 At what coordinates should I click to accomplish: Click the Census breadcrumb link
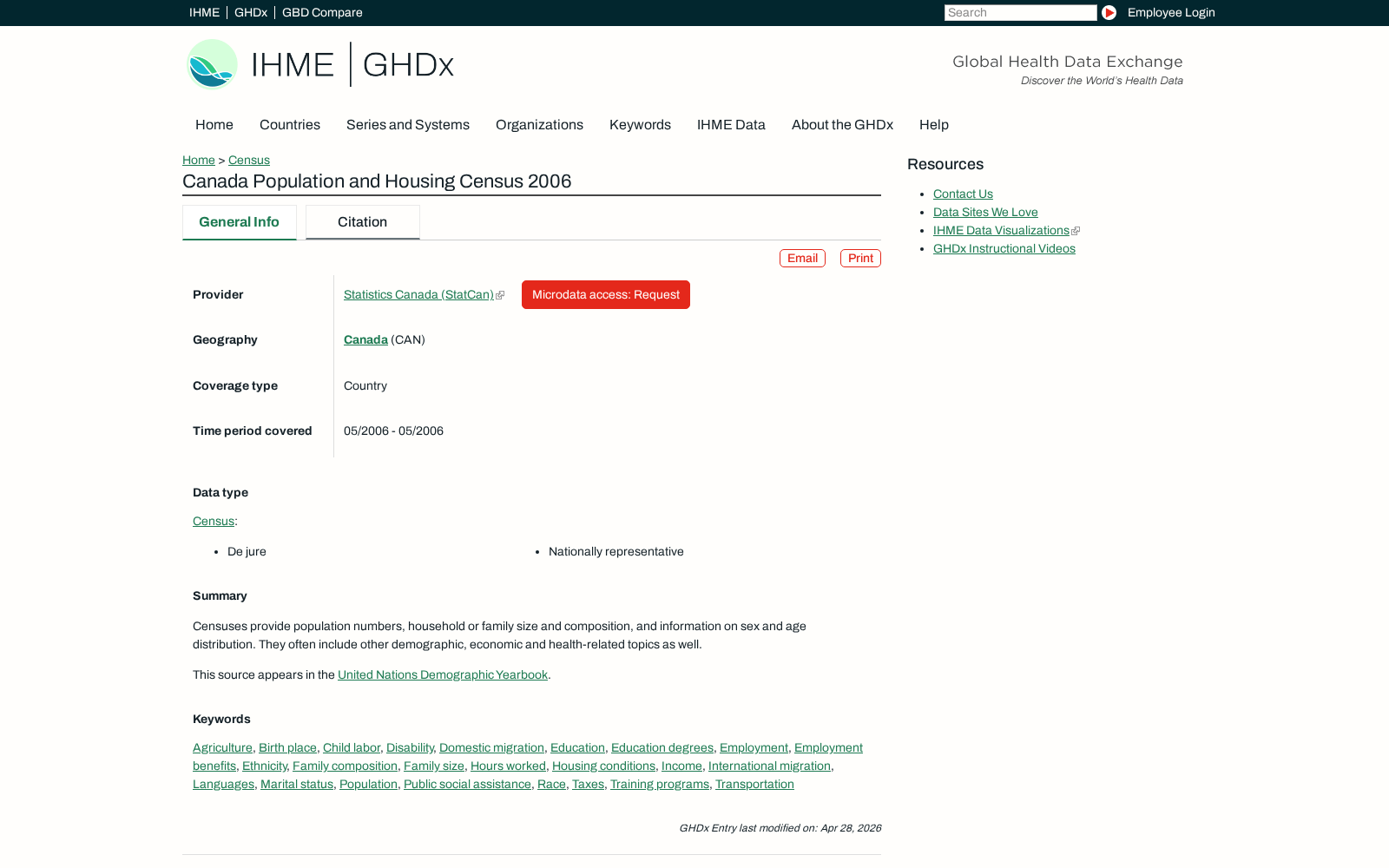click(x=249, y=160)
